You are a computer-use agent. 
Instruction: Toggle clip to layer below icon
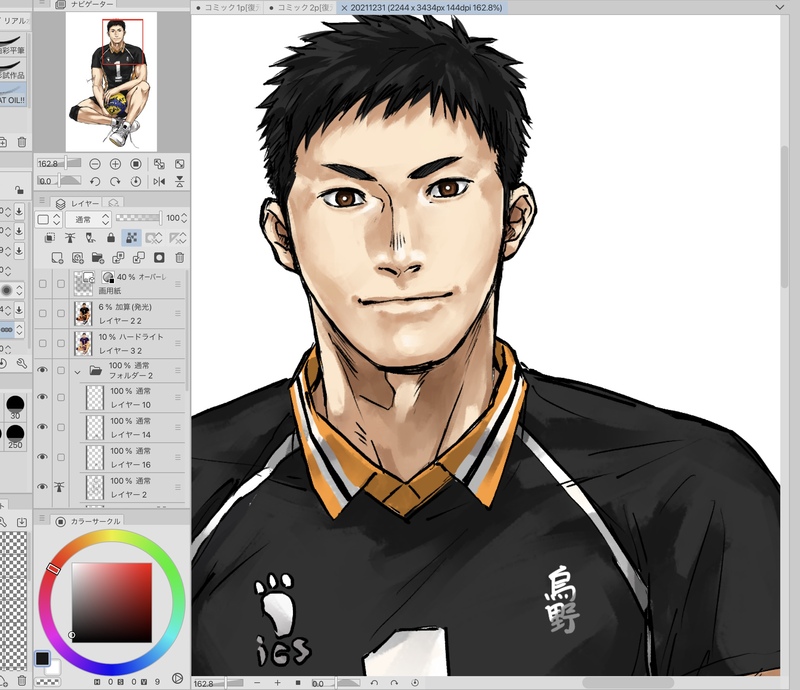(x=50, y=237)
